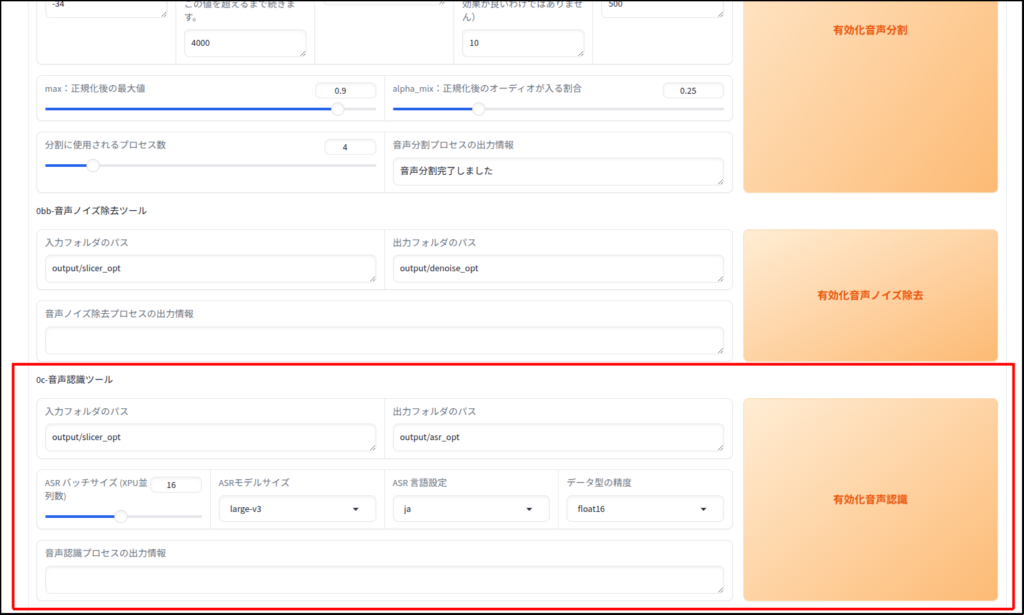Click the alpha_mix slider handle
This screenshot has width=1024, height=615.
[478, 109]
